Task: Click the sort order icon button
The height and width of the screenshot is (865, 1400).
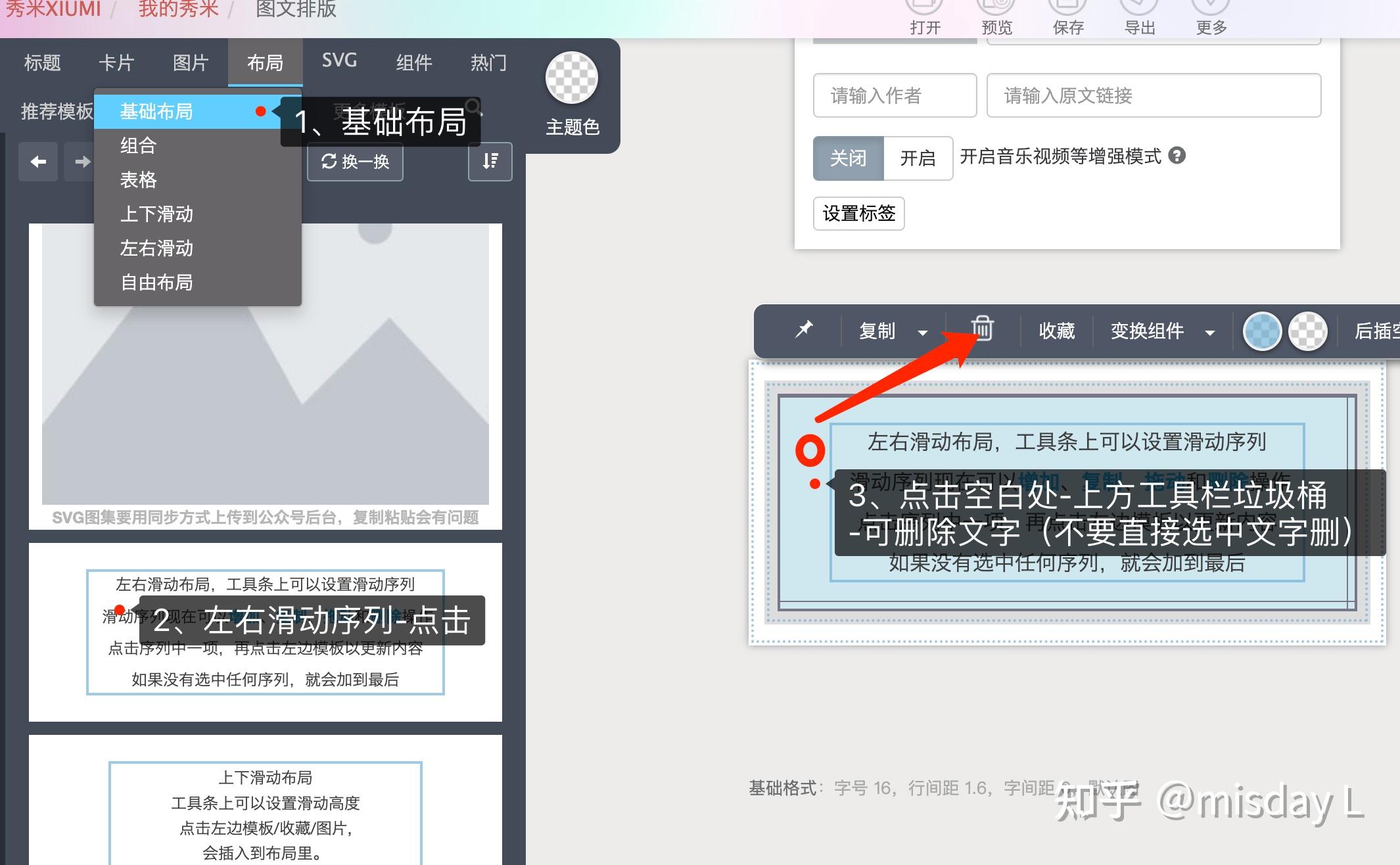Action: [490, 162]
